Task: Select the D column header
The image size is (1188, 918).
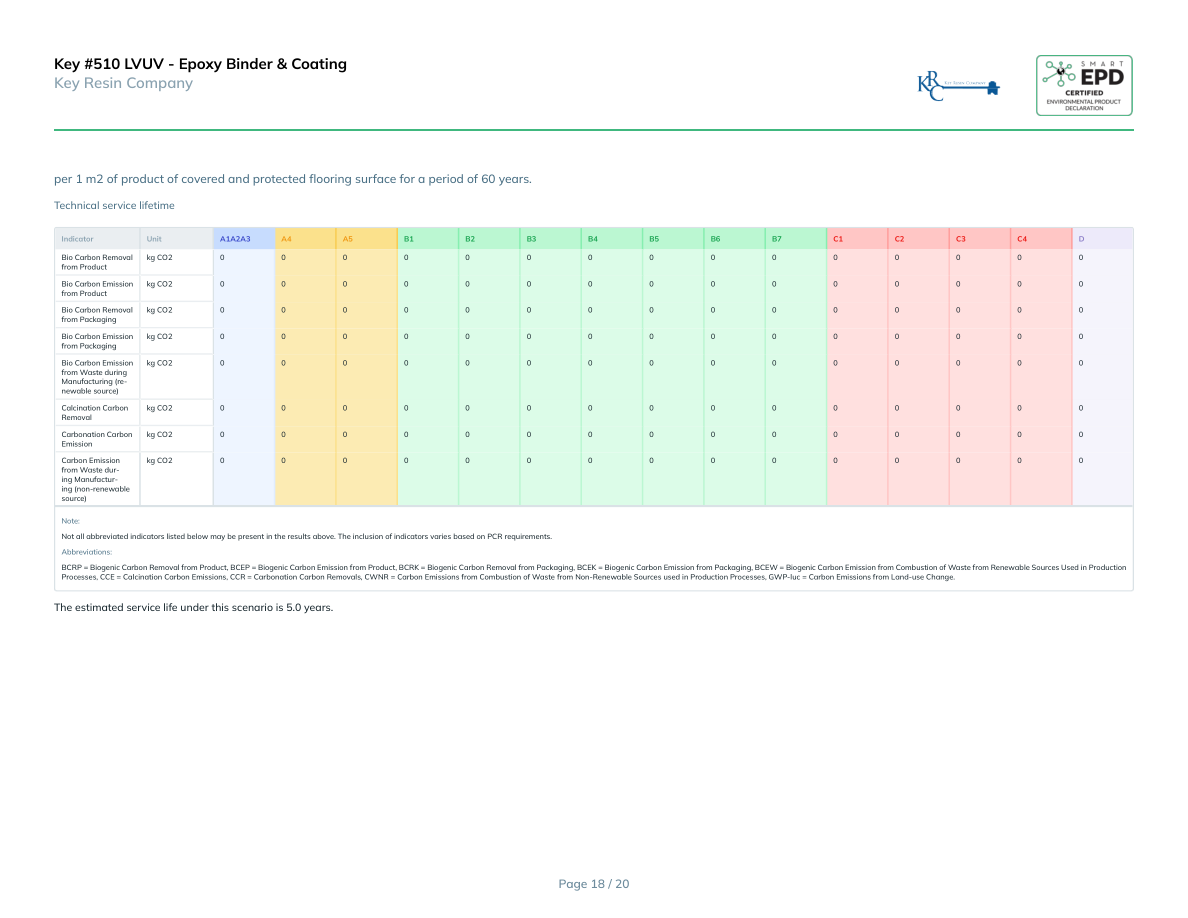Action: coord(1081,239)
